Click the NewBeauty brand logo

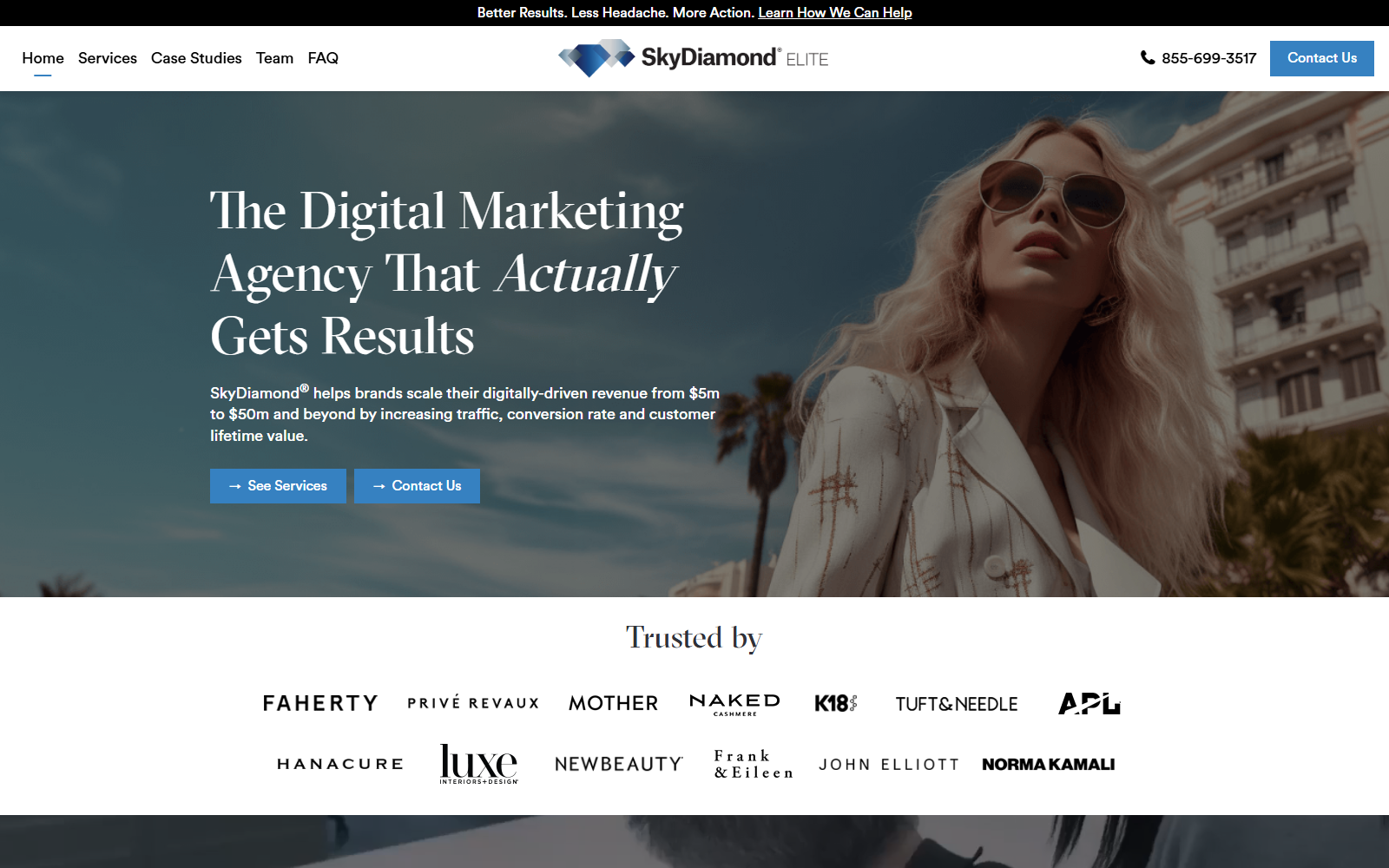pyautogui.click(x=619, y=764)
